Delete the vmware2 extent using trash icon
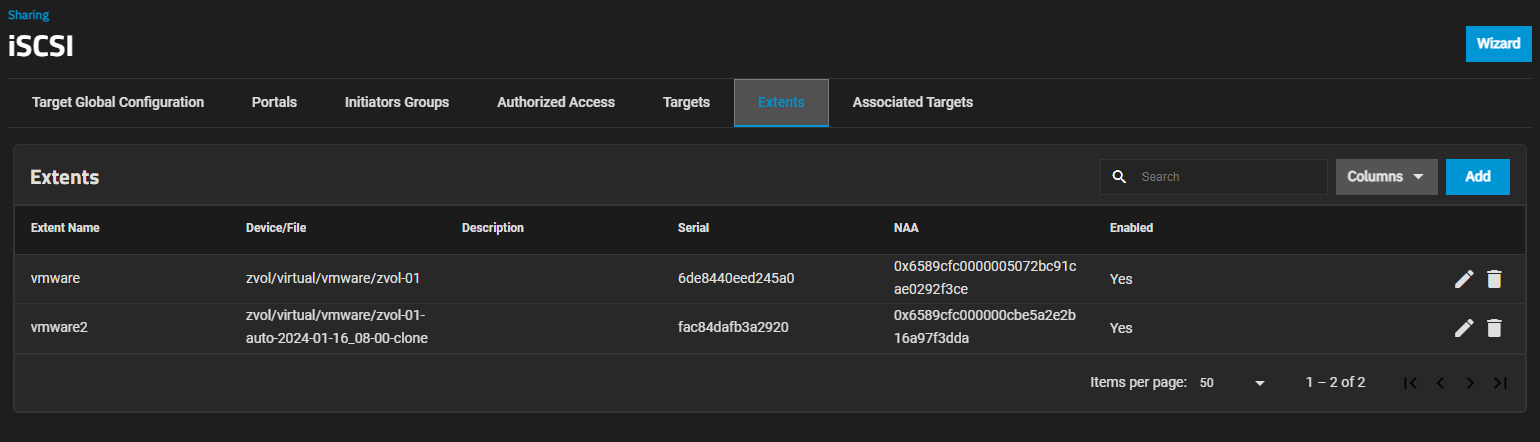This screenshot has width=1540, height=442. pos(1494,328)
